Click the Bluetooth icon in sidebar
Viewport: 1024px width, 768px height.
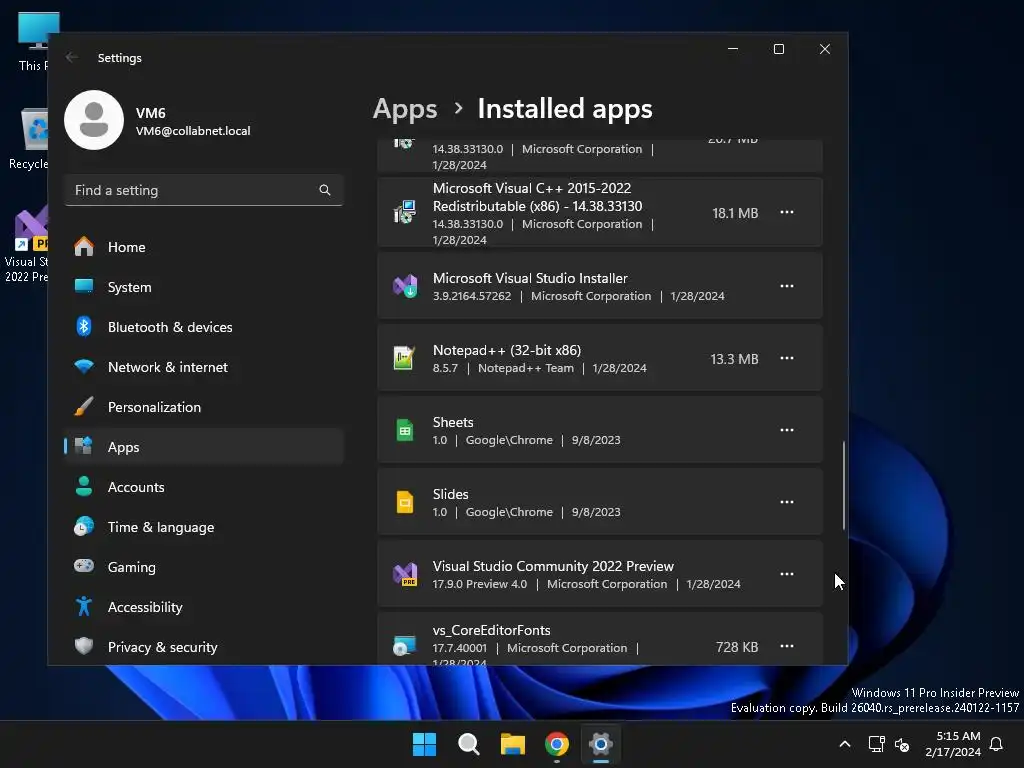coord(84,326)
